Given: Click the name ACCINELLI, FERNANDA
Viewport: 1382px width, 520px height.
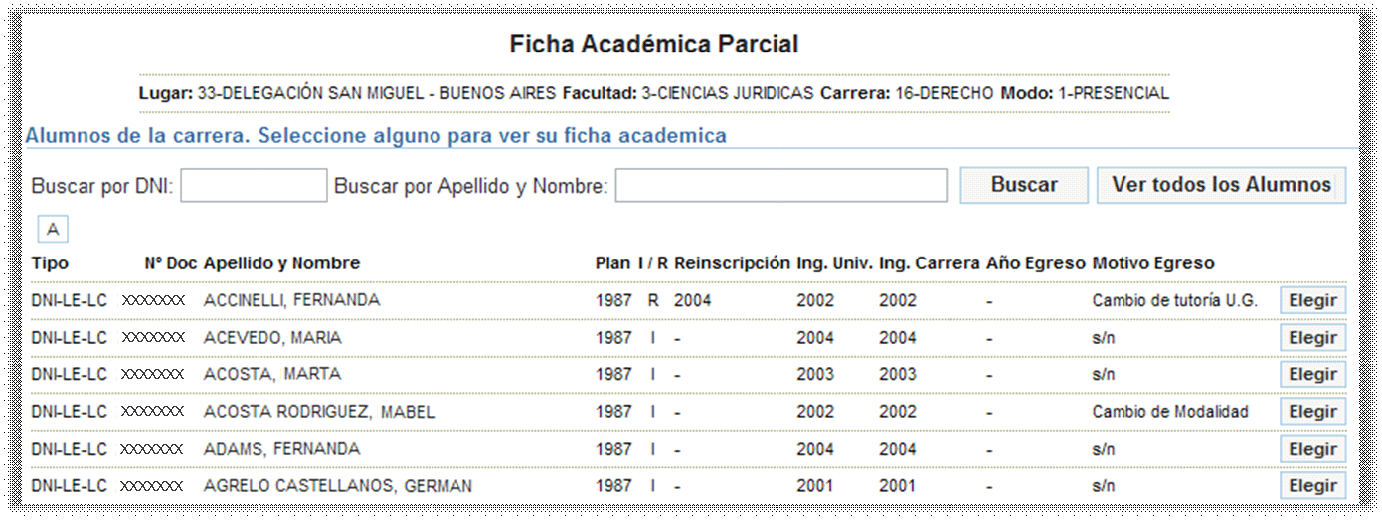Looking at the screenshot, I should coord(292,300).
